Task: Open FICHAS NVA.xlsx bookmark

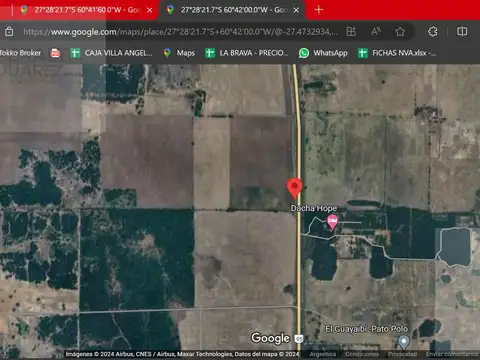Action: pos(397,53)
